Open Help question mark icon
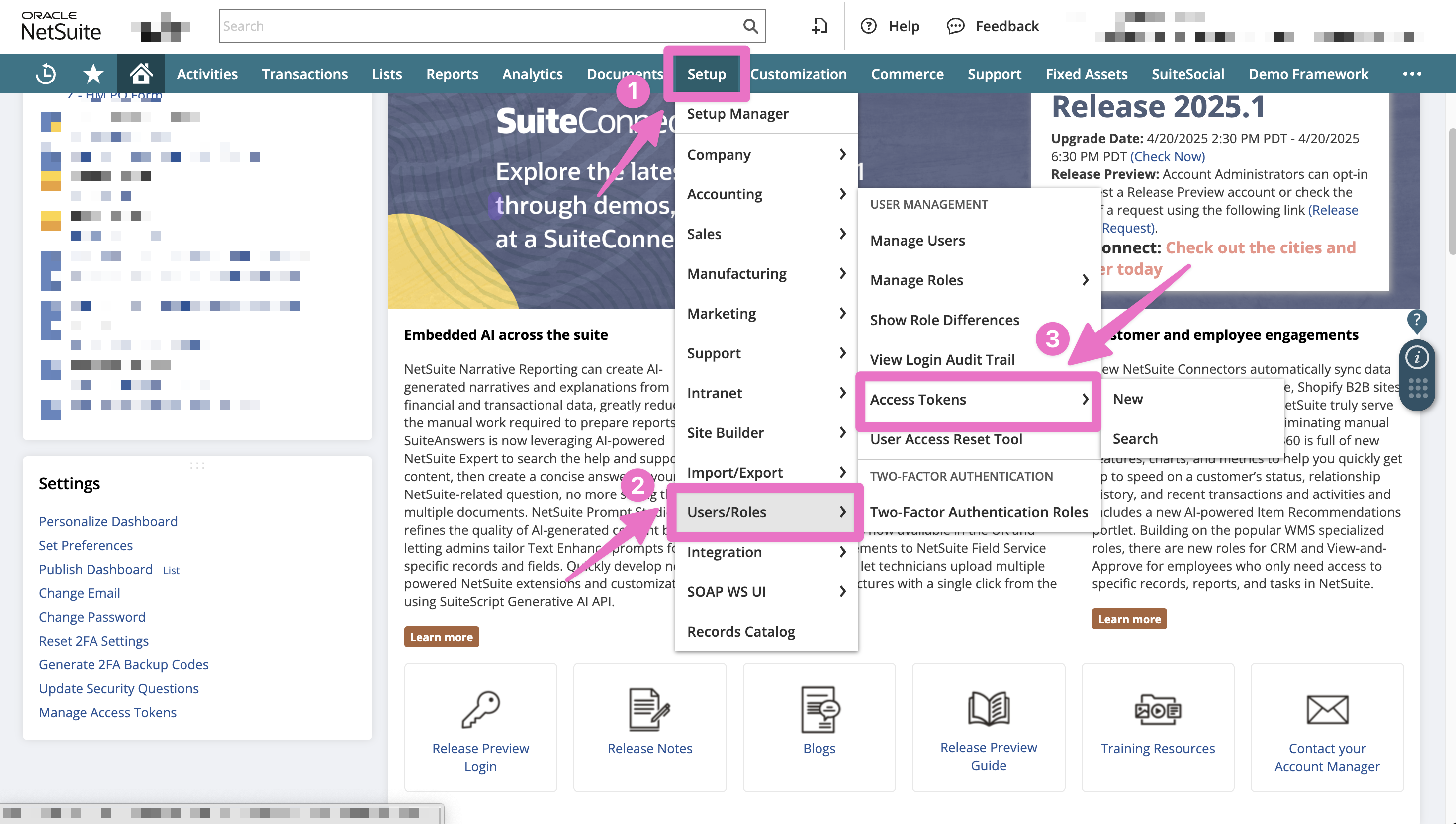The width and height of the screenshot is (1456, 824). (868, 26)
